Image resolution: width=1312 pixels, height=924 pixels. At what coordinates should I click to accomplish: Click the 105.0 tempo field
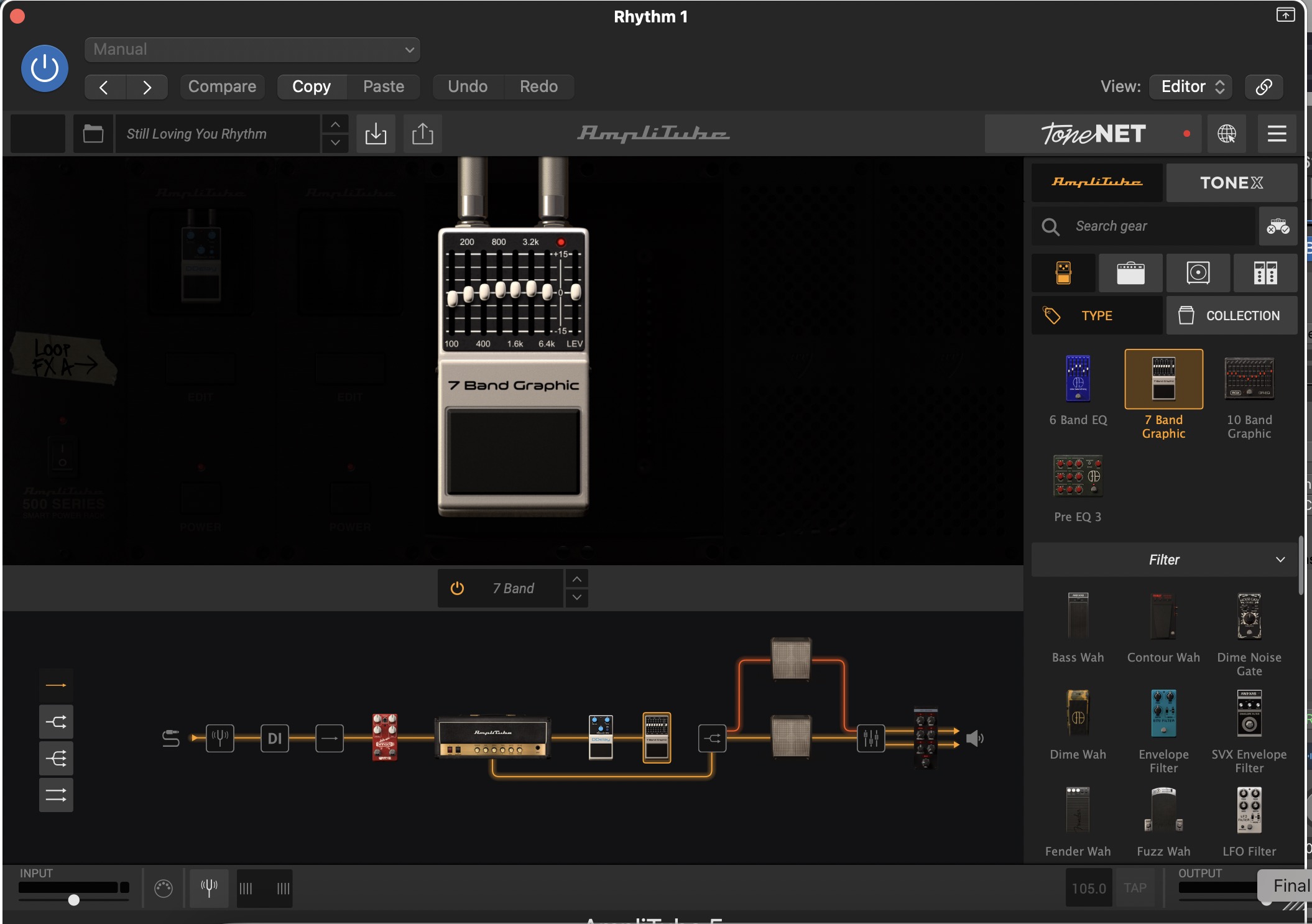pos(1089,889)
